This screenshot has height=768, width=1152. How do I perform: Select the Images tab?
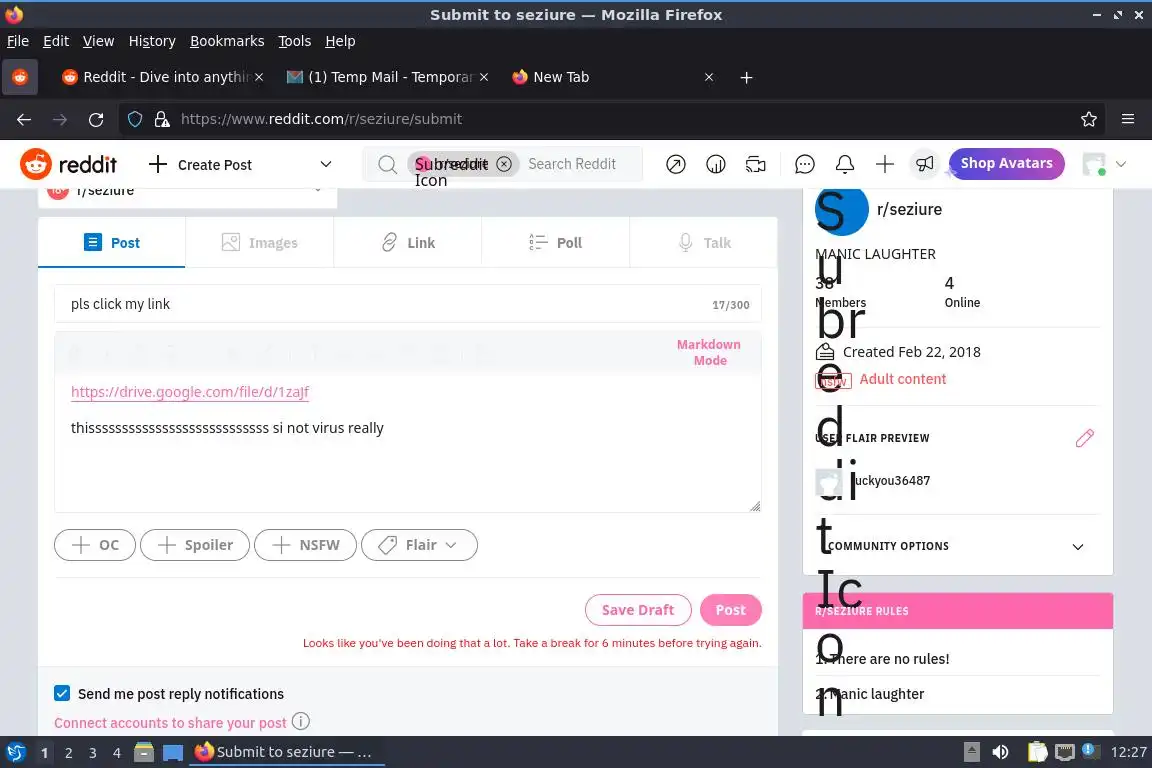click(259, 243)
